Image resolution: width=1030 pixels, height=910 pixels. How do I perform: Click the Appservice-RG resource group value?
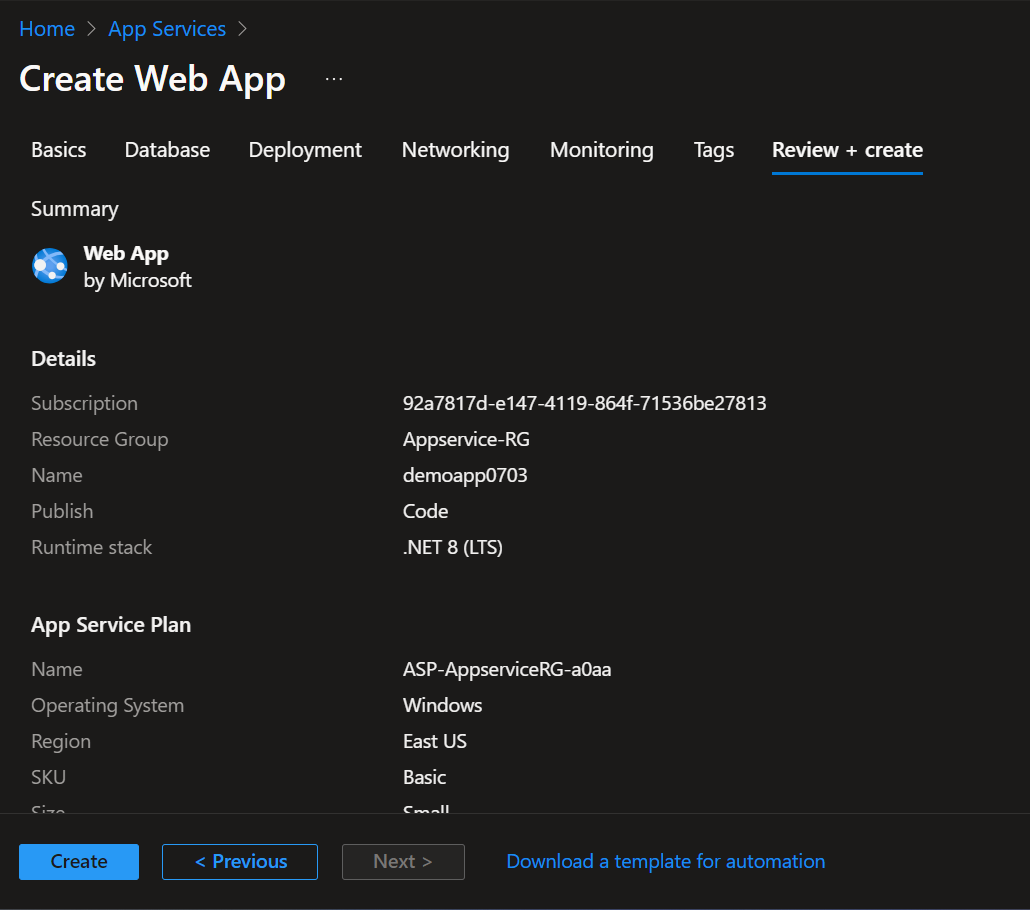point(466,439)
